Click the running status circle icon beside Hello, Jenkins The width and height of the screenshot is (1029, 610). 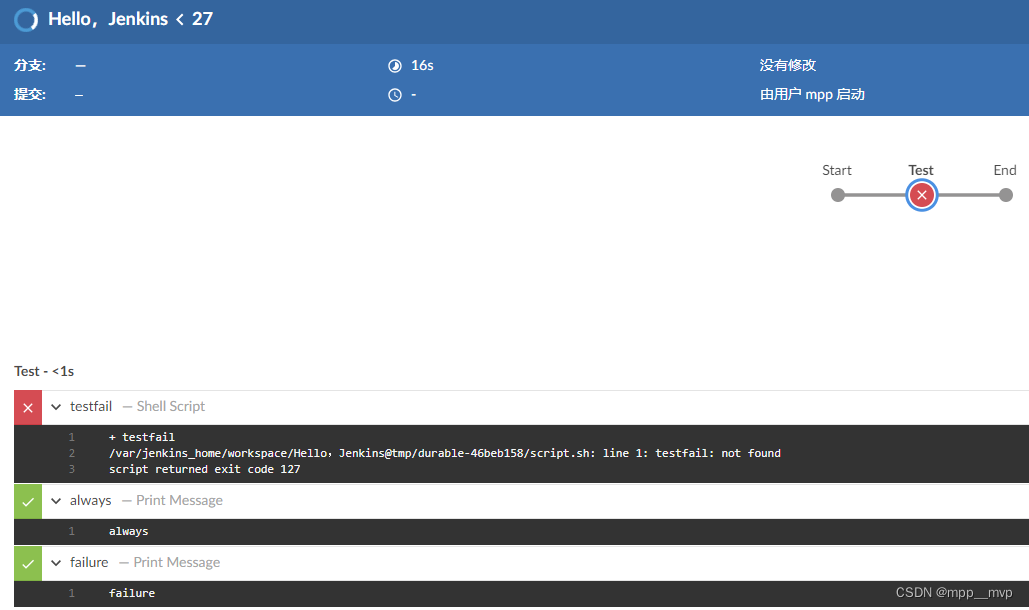click(26, 20)
